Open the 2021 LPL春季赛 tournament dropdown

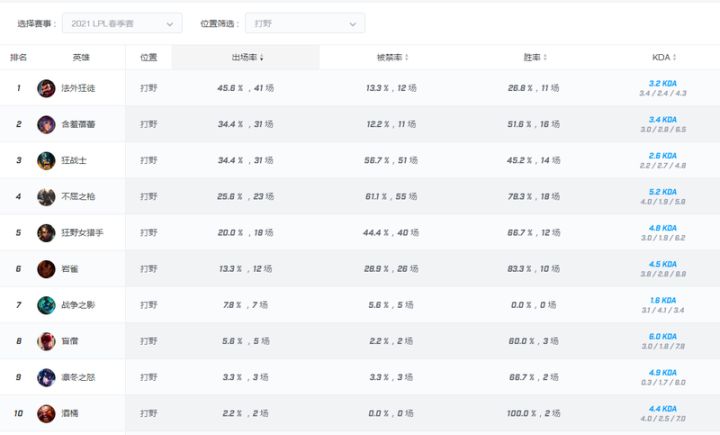point(122,22)
